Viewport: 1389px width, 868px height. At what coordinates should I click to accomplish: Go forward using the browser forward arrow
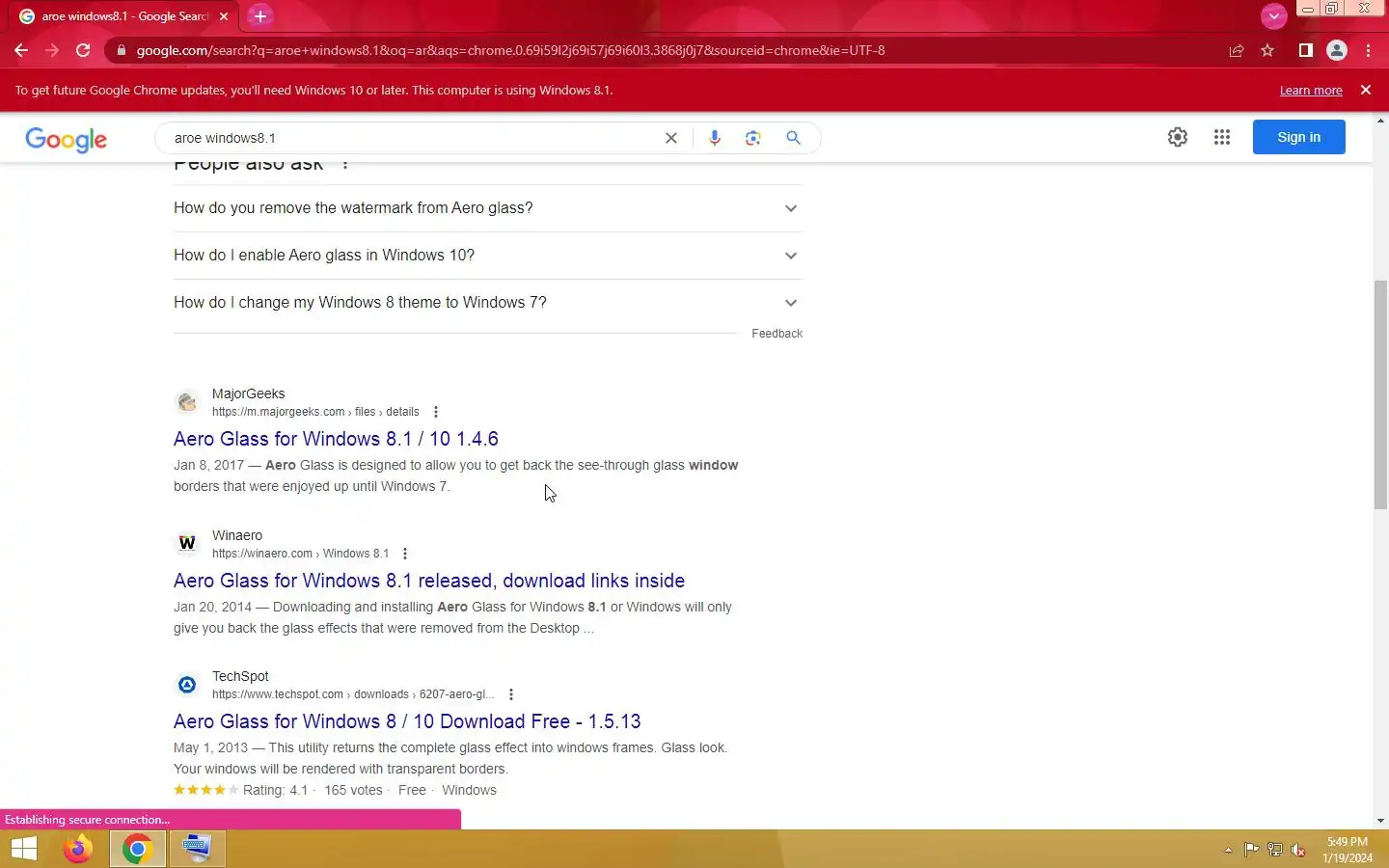(x=52, y=50)
